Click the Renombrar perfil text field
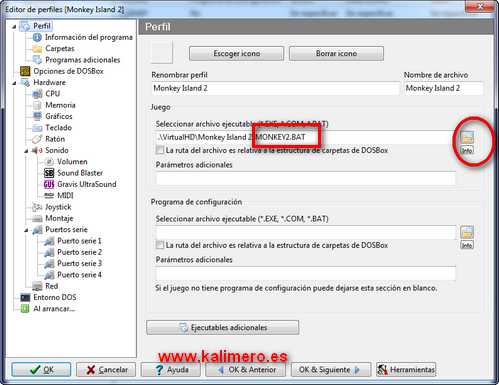The width and height of the screenshot is (499, 385). [x=275, y=88]
